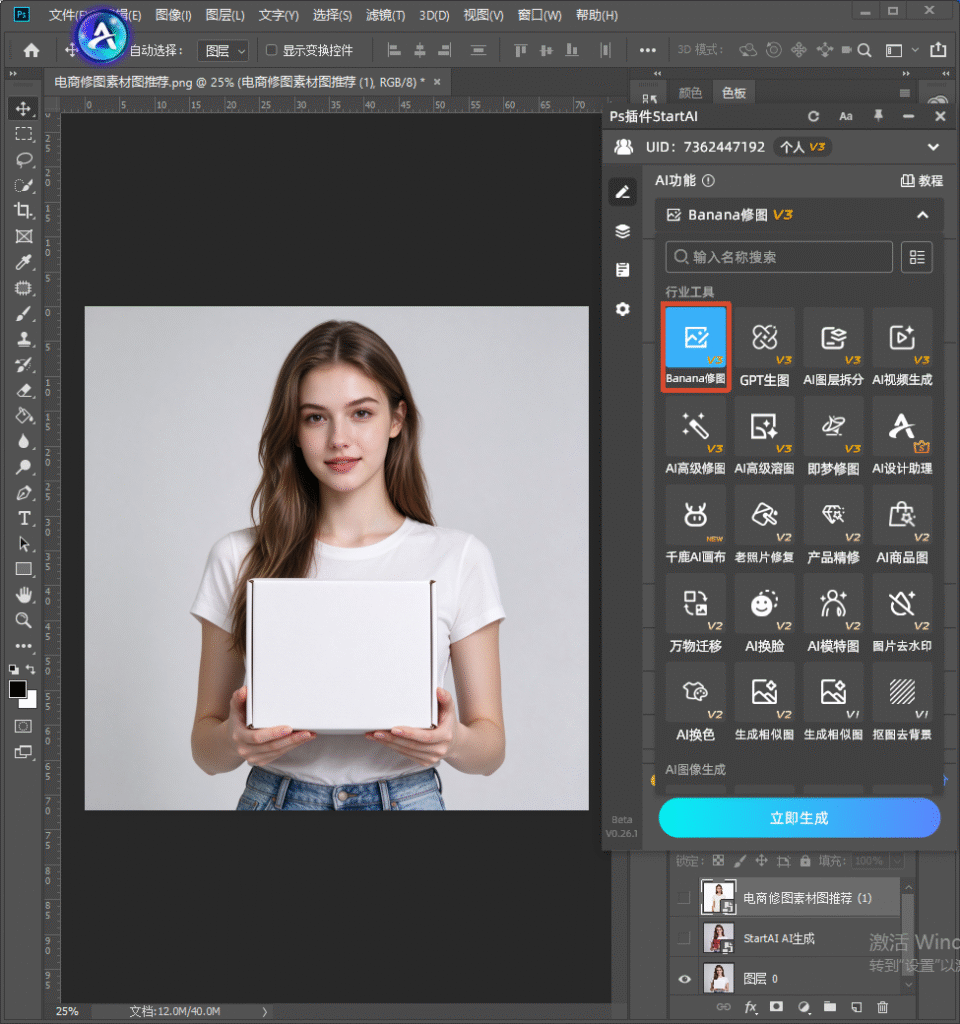Viewport: 960px width, 1024px height.
Task: Open the 老照片修复 tool
Action: pos(764,524)
